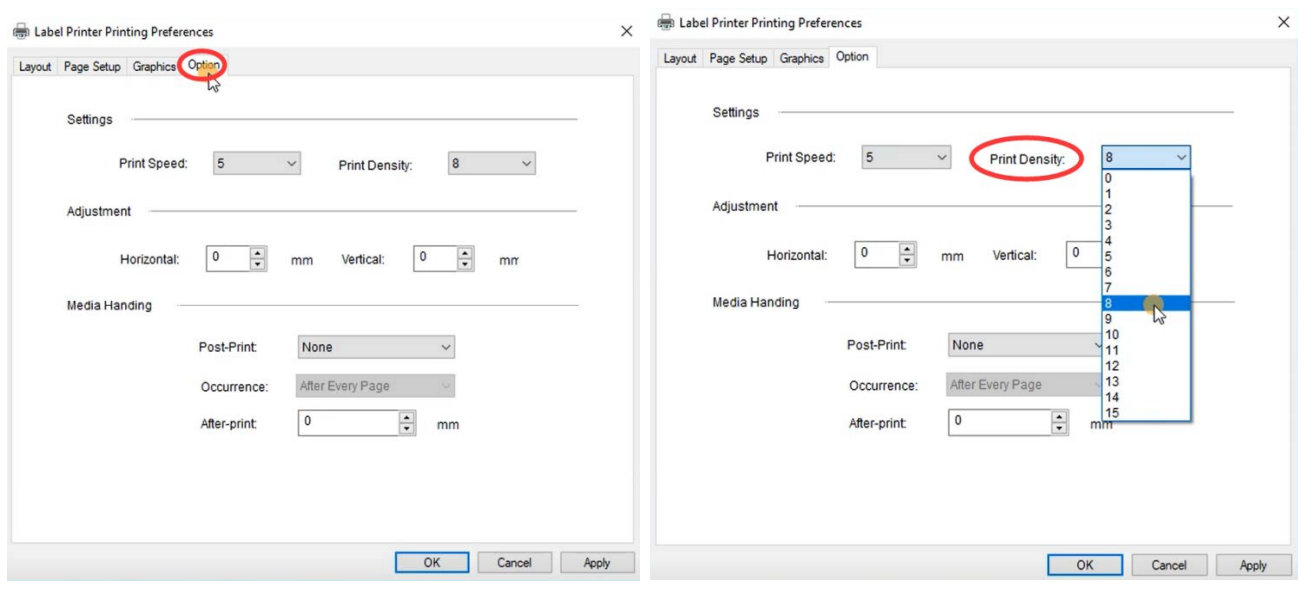Choose density value 1 from list
Image resolution: width=1309 pixels, height=592 pixels.
point(1146,194)
